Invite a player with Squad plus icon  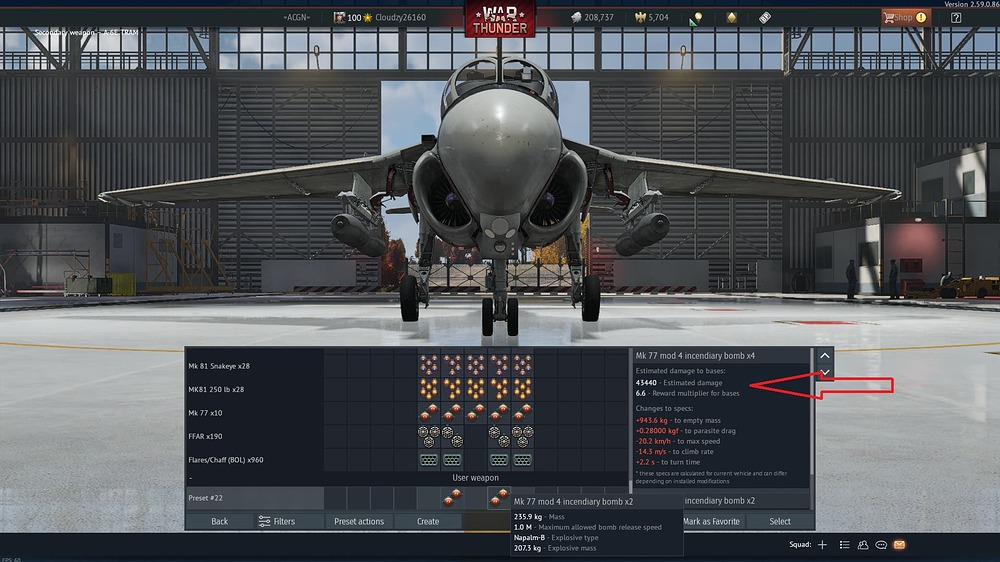tap(823, 545)
